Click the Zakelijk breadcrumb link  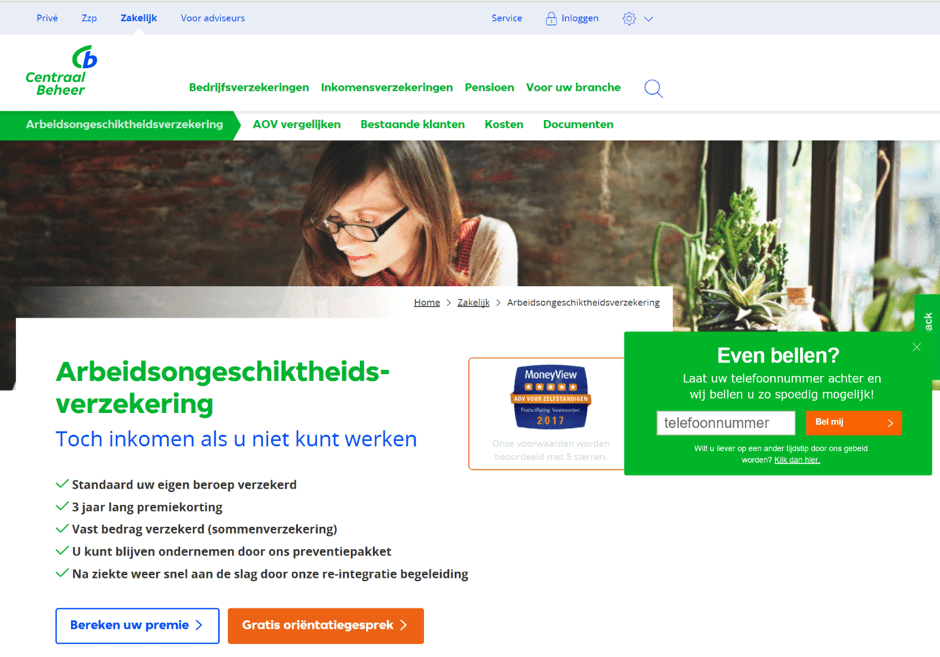(474, 303)
